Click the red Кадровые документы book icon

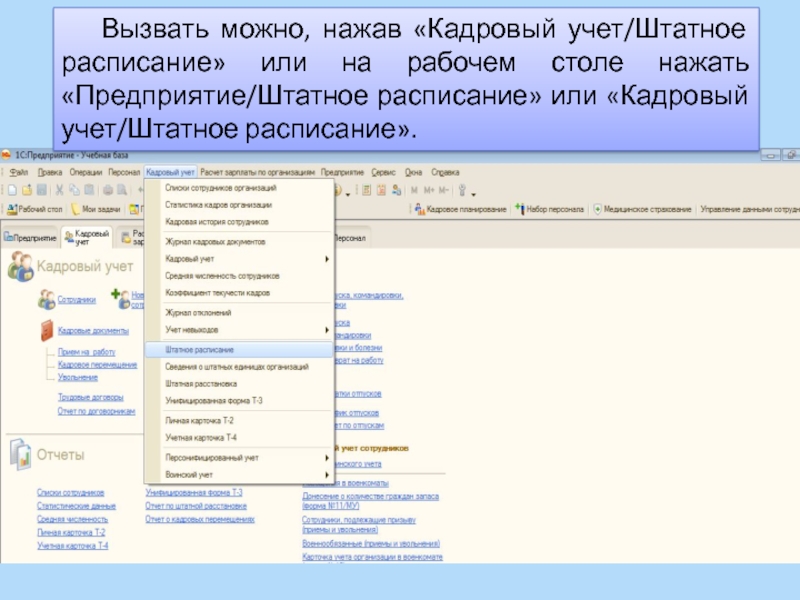(46, 330)
